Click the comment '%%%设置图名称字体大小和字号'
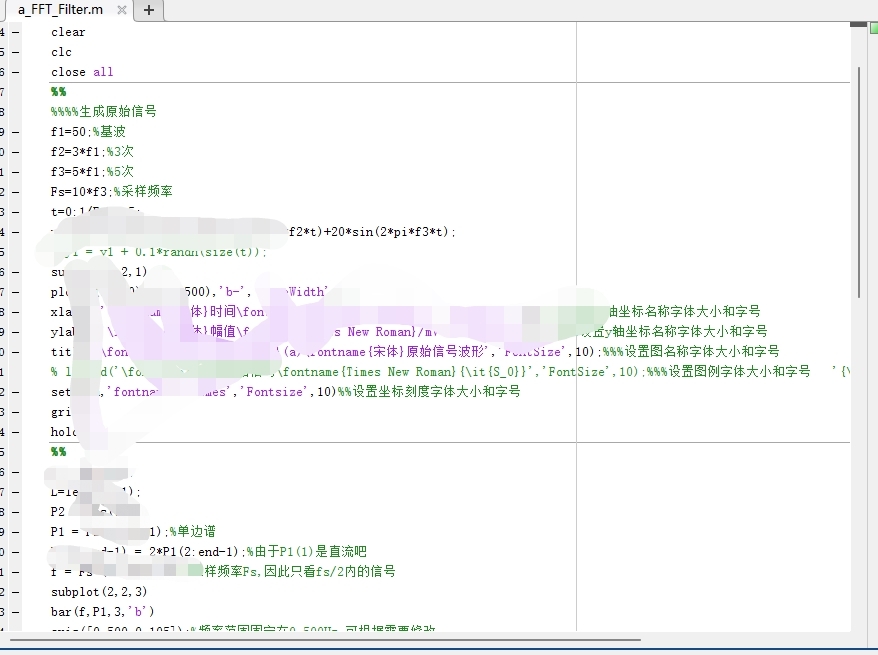The image size is (878, 655). tap(691, 352)
